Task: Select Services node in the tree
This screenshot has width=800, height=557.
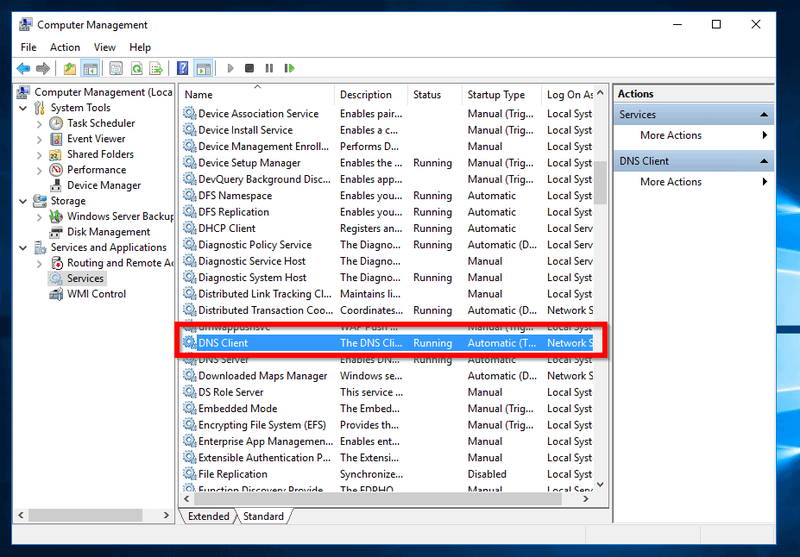Action: pos(85,278)
